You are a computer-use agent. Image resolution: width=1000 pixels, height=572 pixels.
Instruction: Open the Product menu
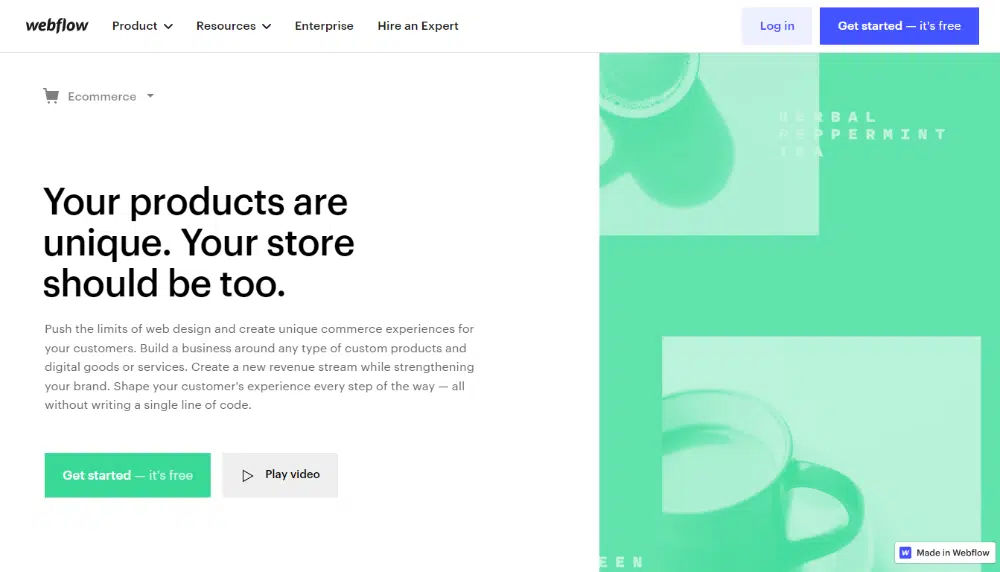[x=134, y=26]
